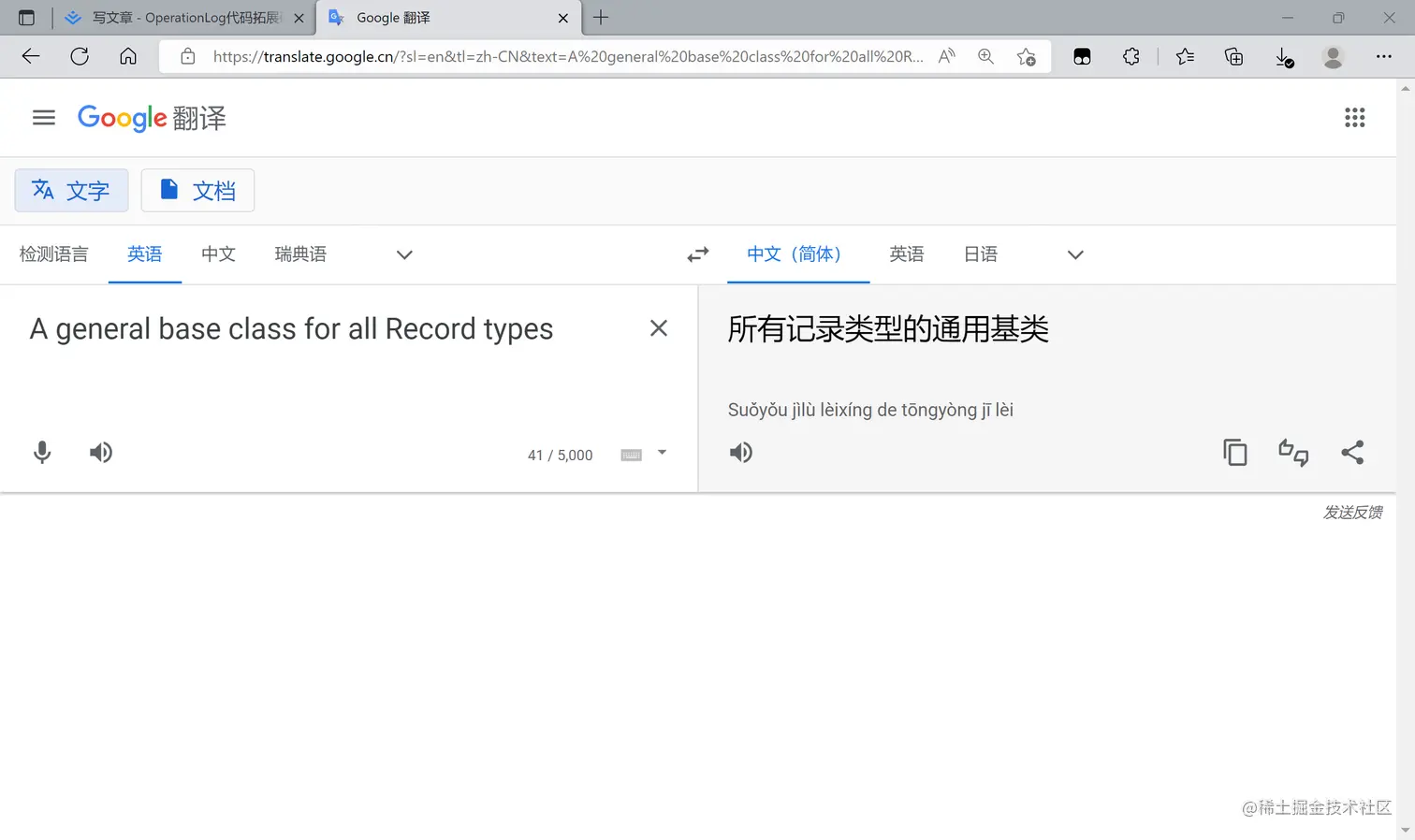
Task: Copy the translation to clipboard
Action: click(x=1235, y=453)
